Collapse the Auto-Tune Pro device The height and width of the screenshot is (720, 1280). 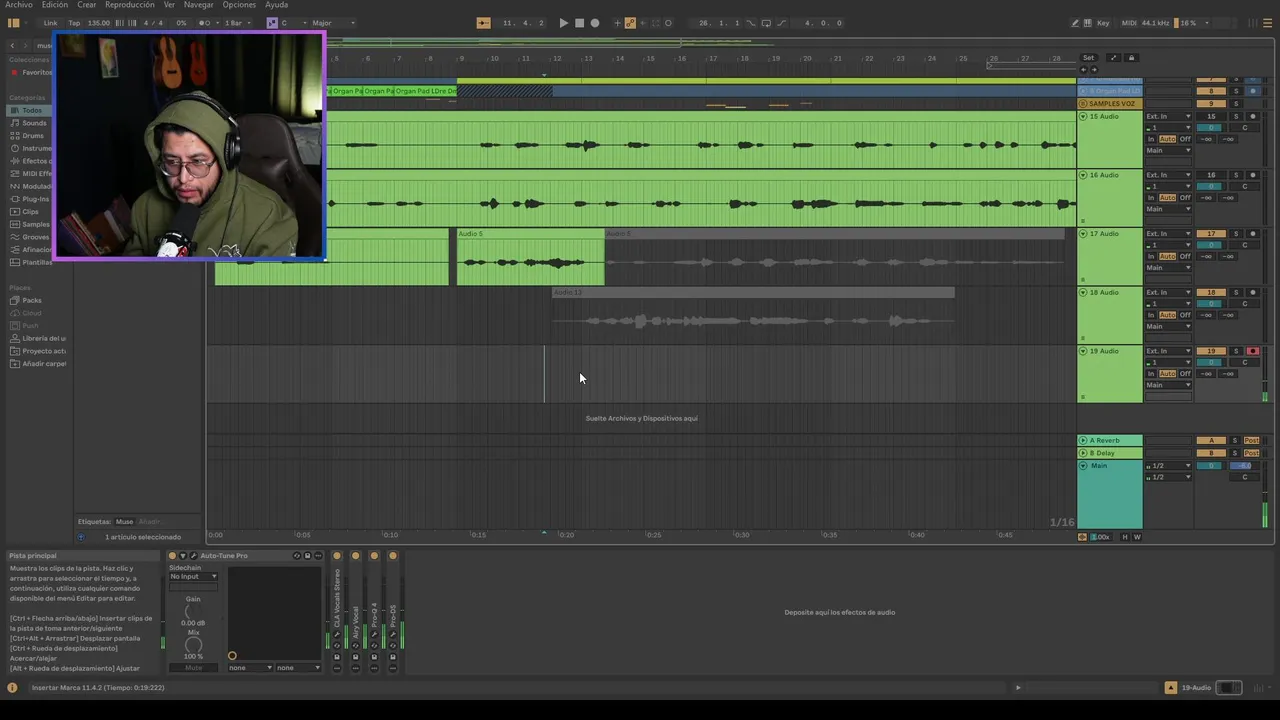(x=183, y=556)
